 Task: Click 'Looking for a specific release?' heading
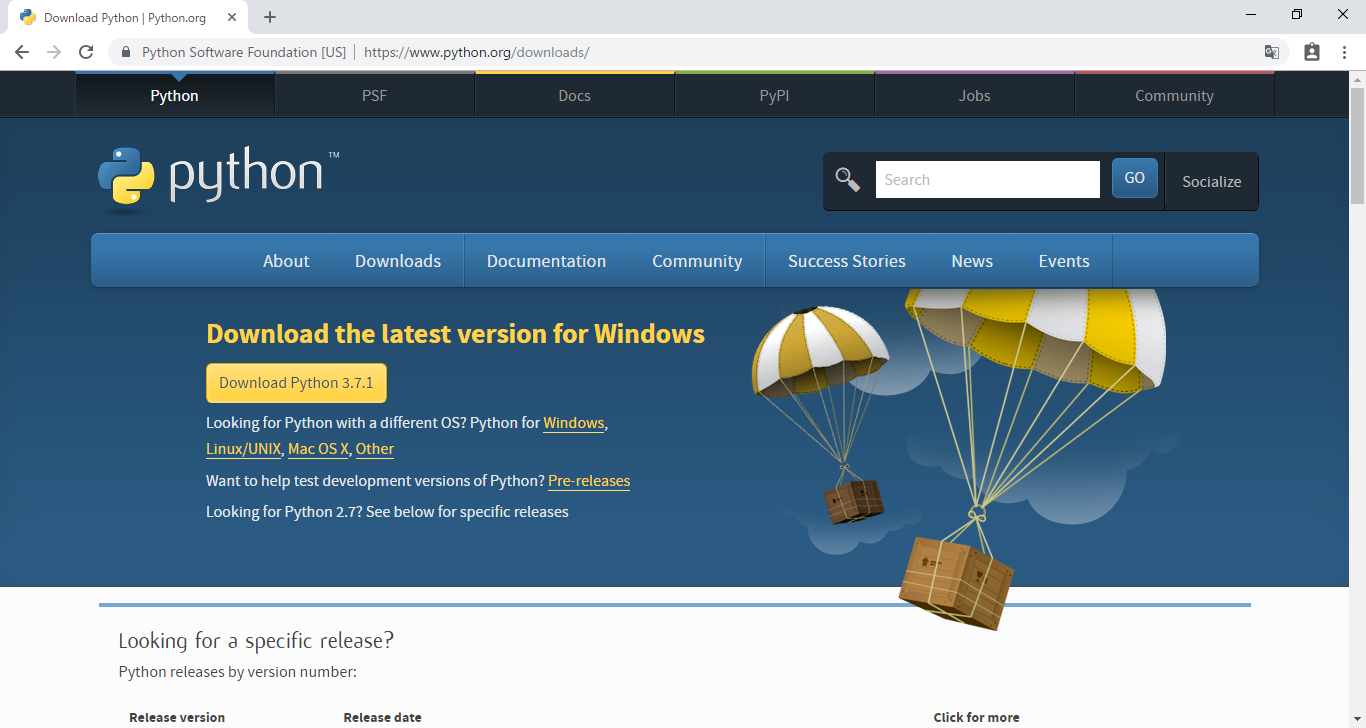[256, 640]
